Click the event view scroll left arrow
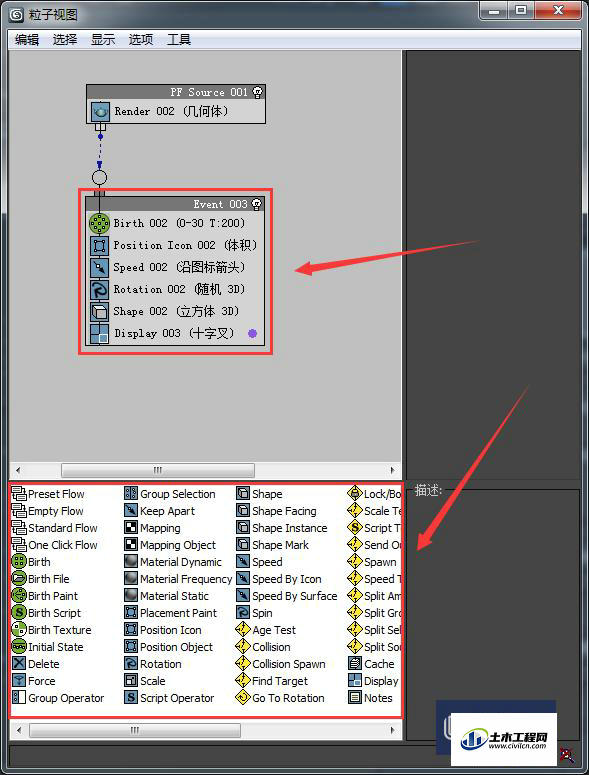 [x=19, y=470]
